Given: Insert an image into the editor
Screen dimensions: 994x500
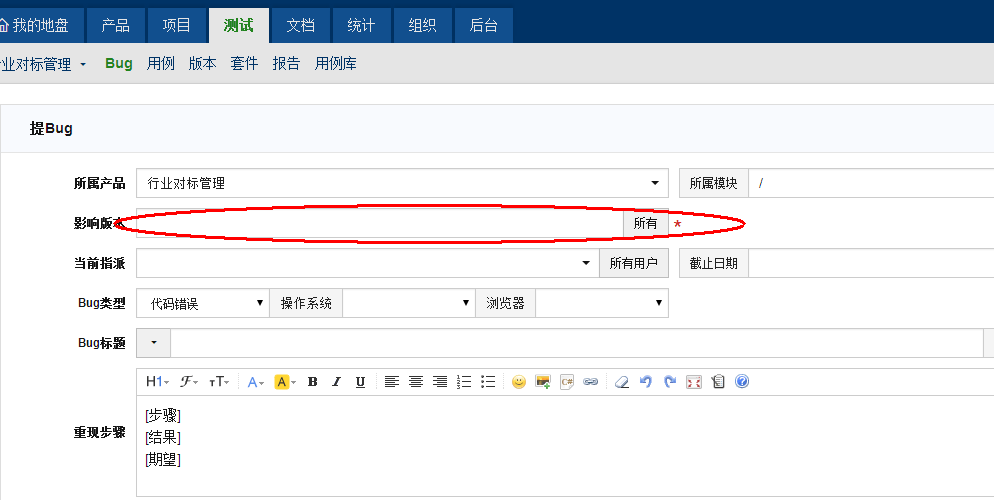Looking at the screenshot, I should (543, 381).
